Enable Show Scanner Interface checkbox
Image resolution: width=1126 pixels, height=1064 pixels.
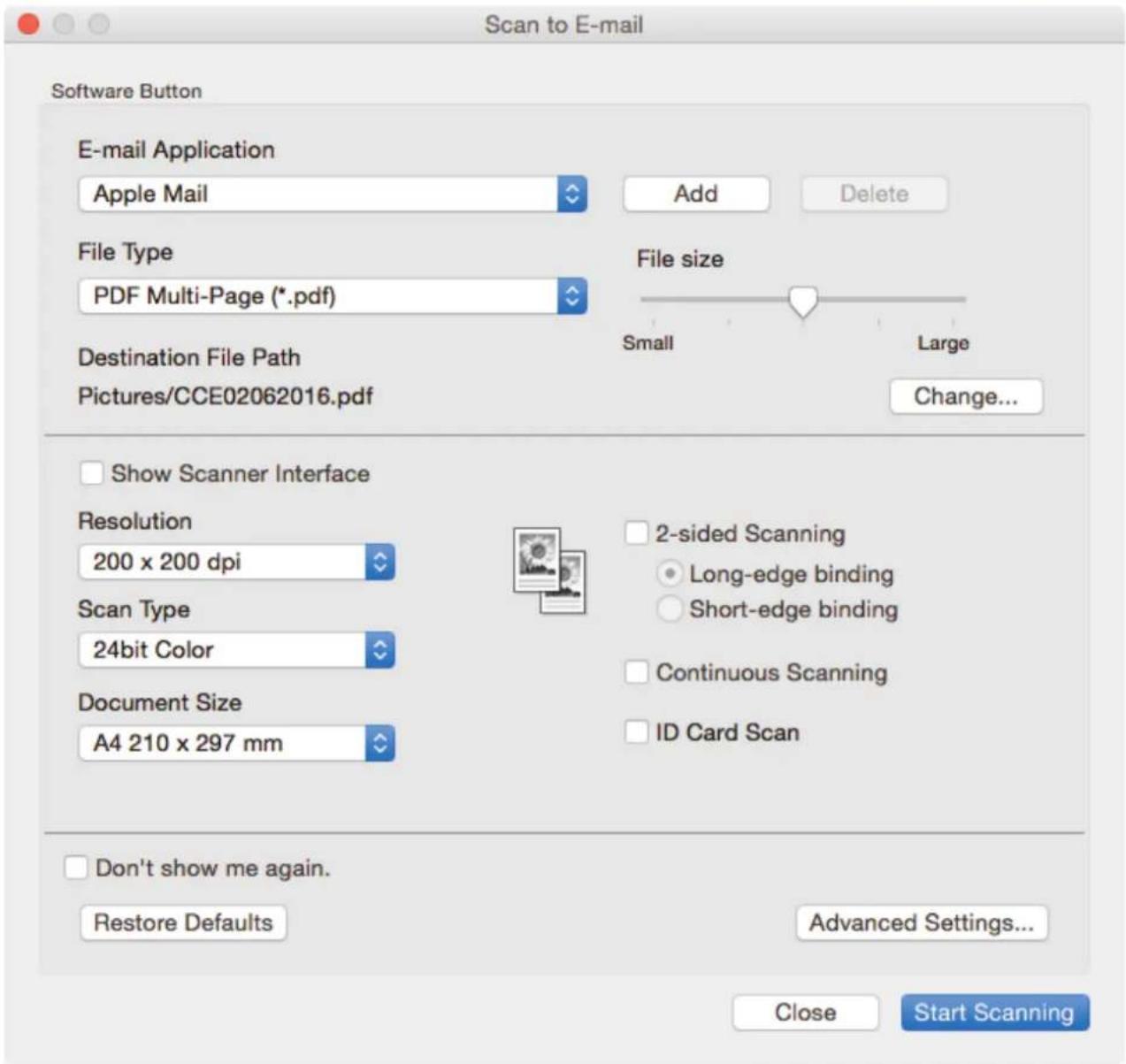(x=92, y=473)
